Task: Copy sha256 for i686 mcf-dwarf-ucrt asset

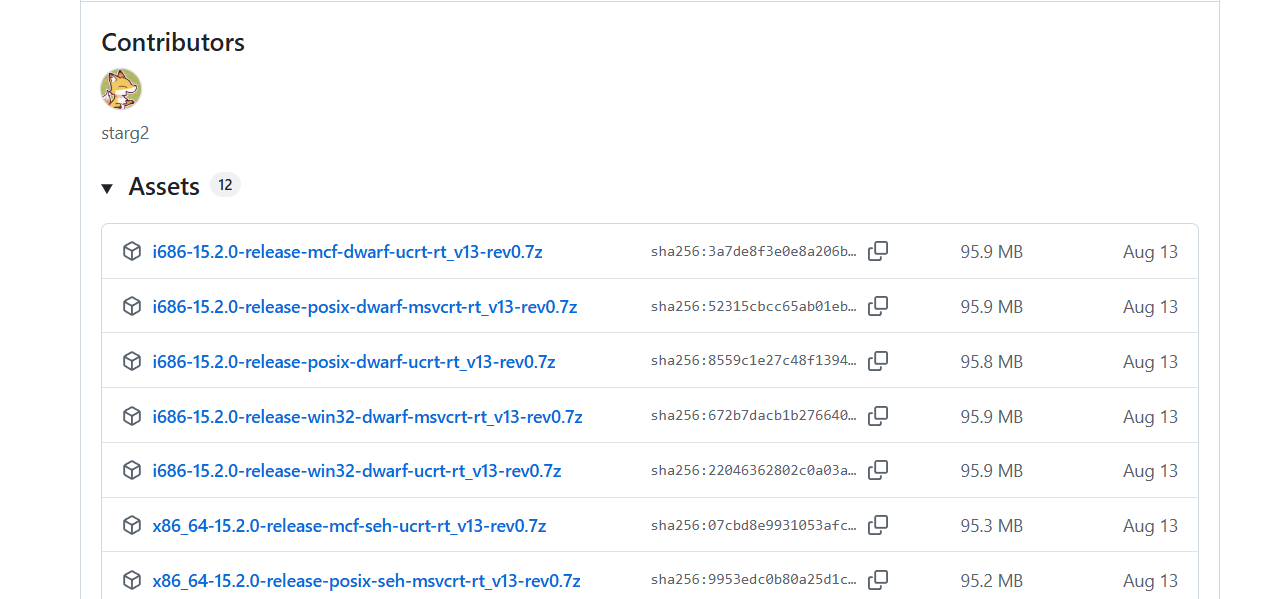Action: click(878, 252)
